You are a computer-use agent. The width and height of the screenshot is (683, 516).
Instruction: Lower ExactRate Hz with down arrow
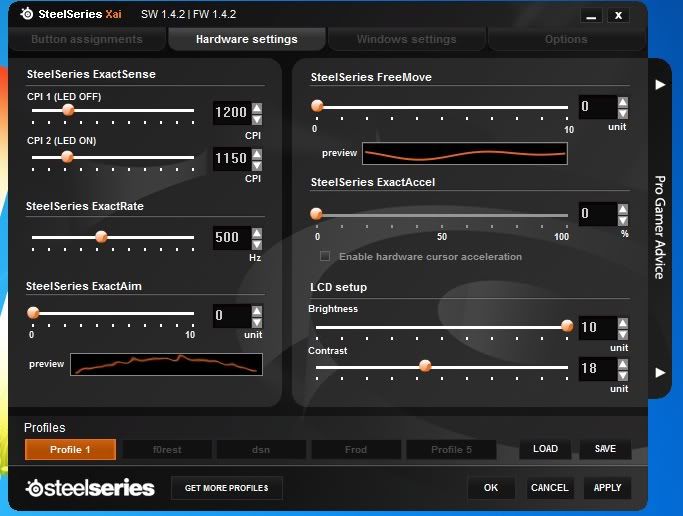tap(257, 244)
